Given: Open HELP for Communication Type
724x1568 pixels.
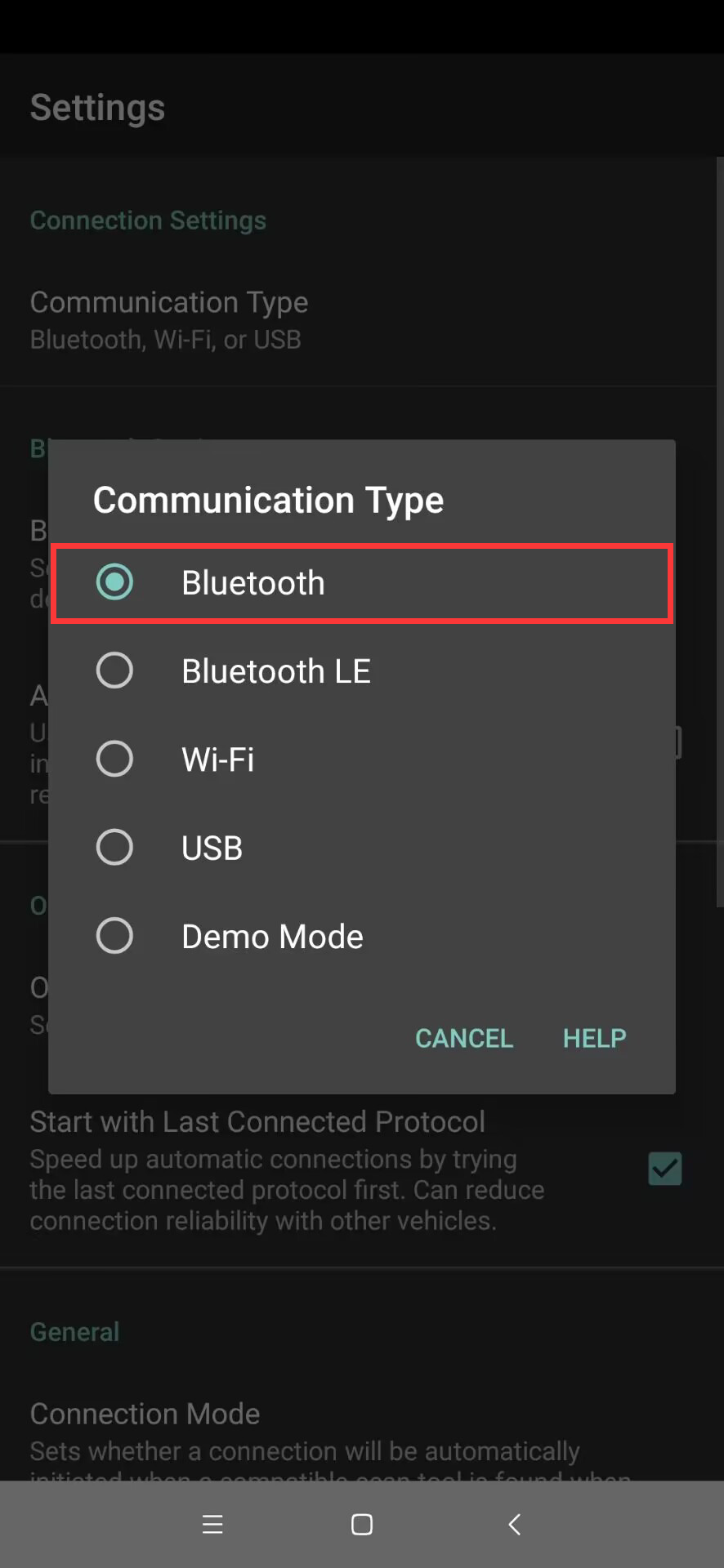Looking at the screenshot, I should (594, 1038).
